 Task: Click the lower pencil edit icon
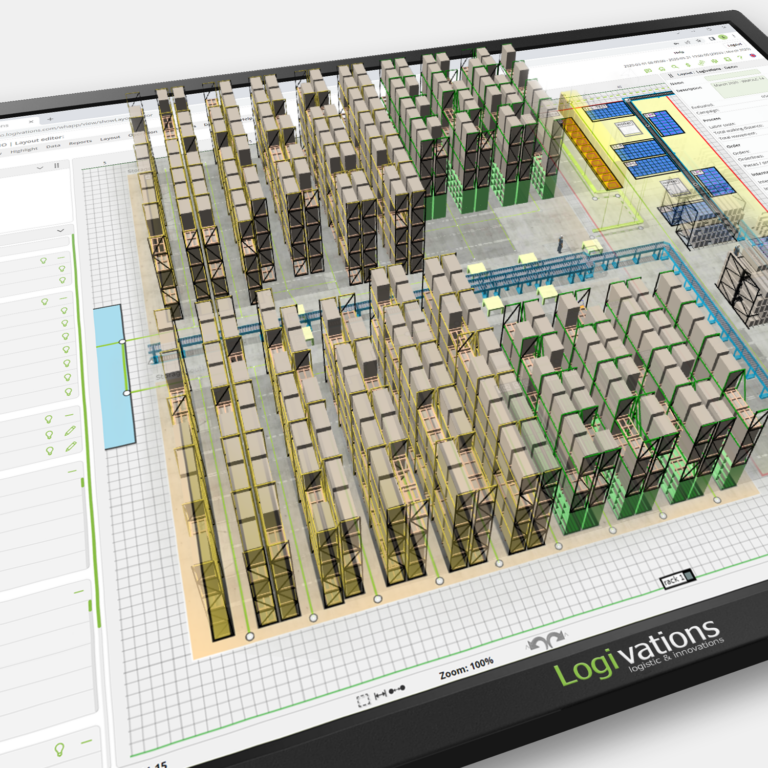tap(71, 447)
